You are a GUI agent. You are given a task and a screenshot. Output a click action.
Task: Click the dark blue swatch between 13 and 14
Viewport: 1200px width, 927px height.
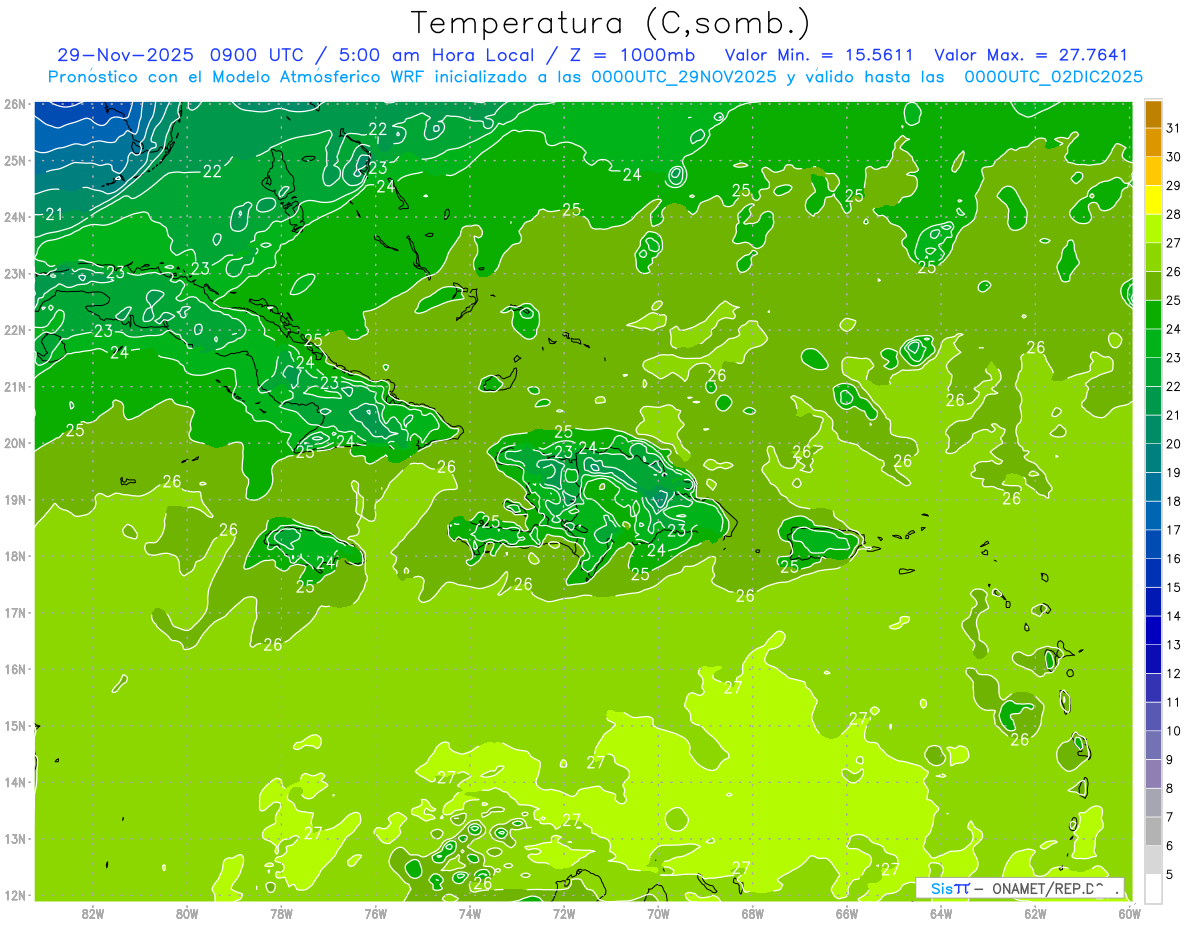click(1154, 630)
